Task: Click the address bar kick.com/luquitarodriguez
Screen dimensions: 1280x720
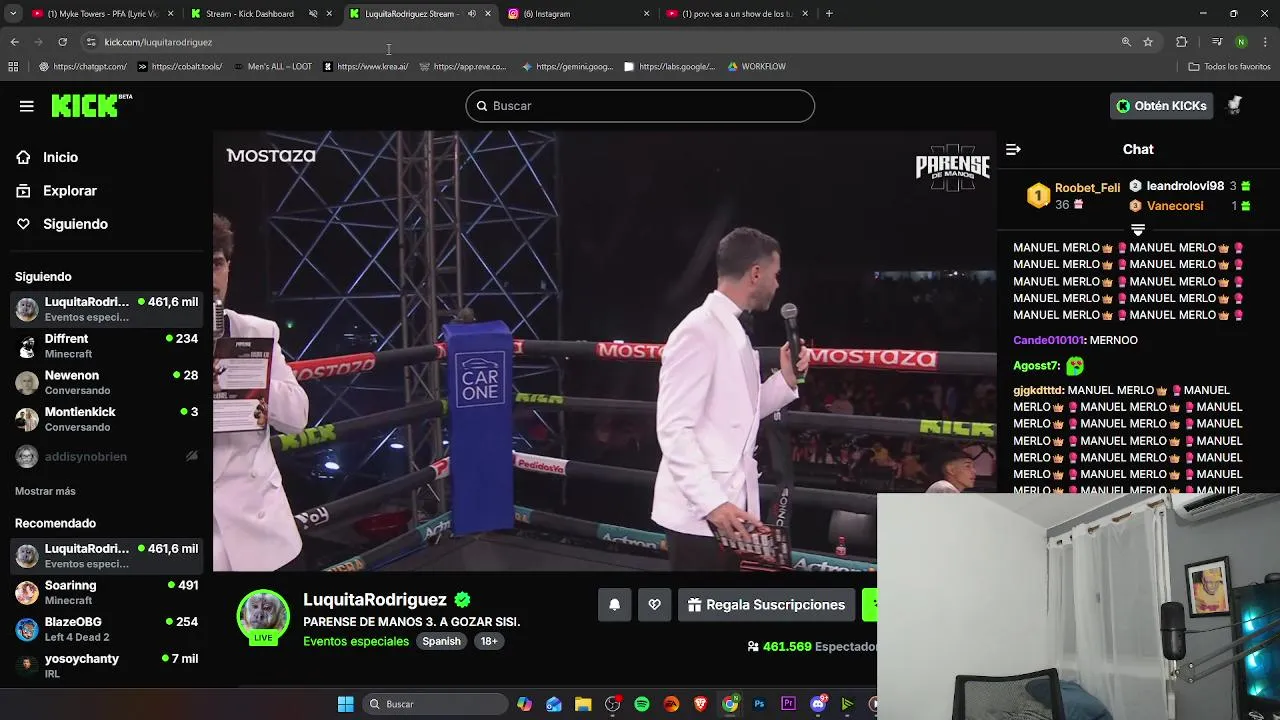Action: (x=158, y=42)
